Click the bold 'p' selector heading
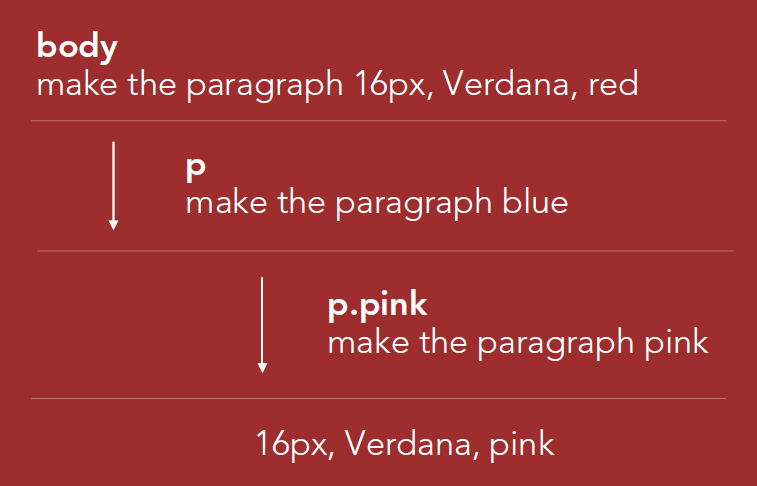 pos(196,168)
